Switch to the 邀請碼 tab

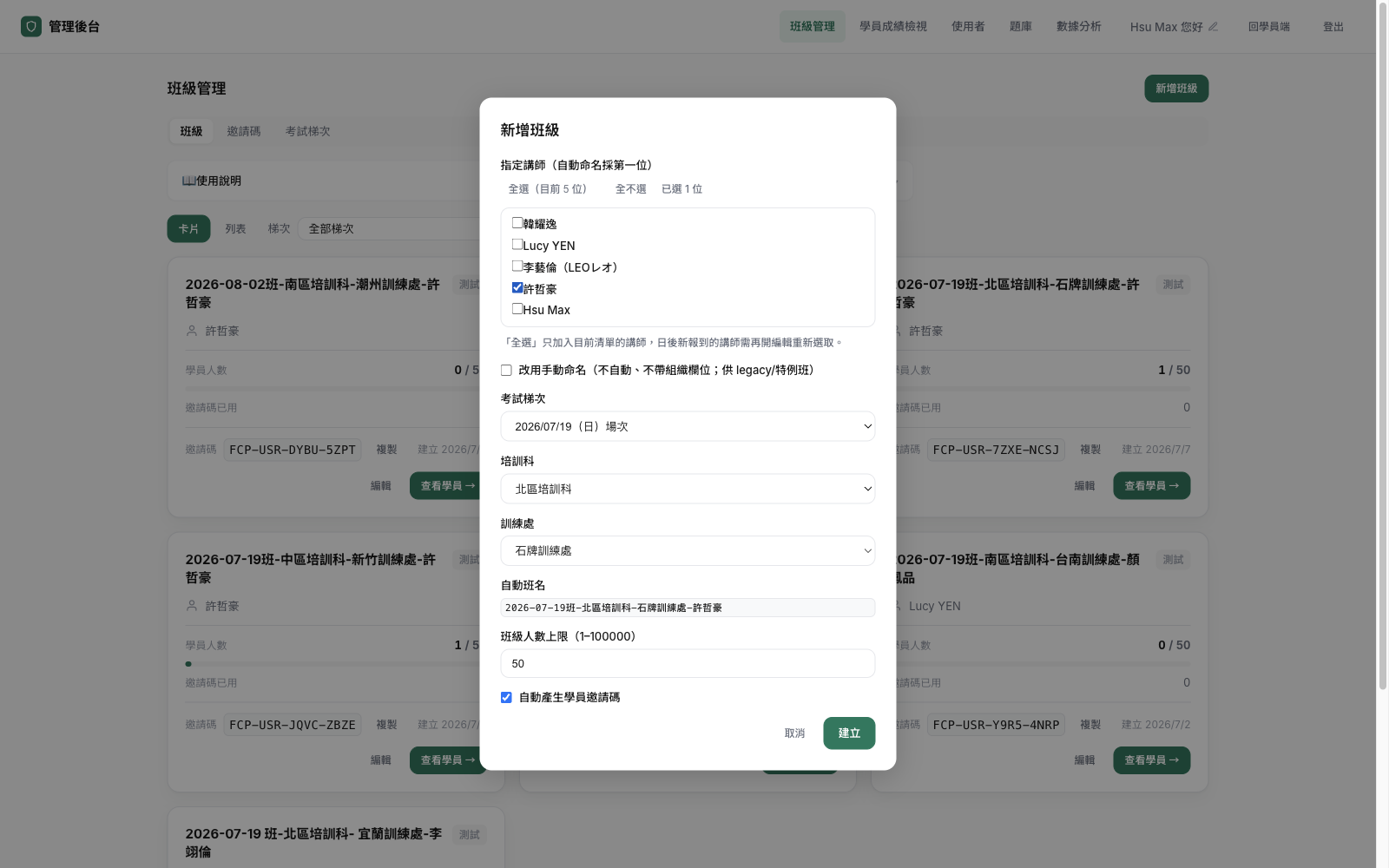tap(244, 131)
